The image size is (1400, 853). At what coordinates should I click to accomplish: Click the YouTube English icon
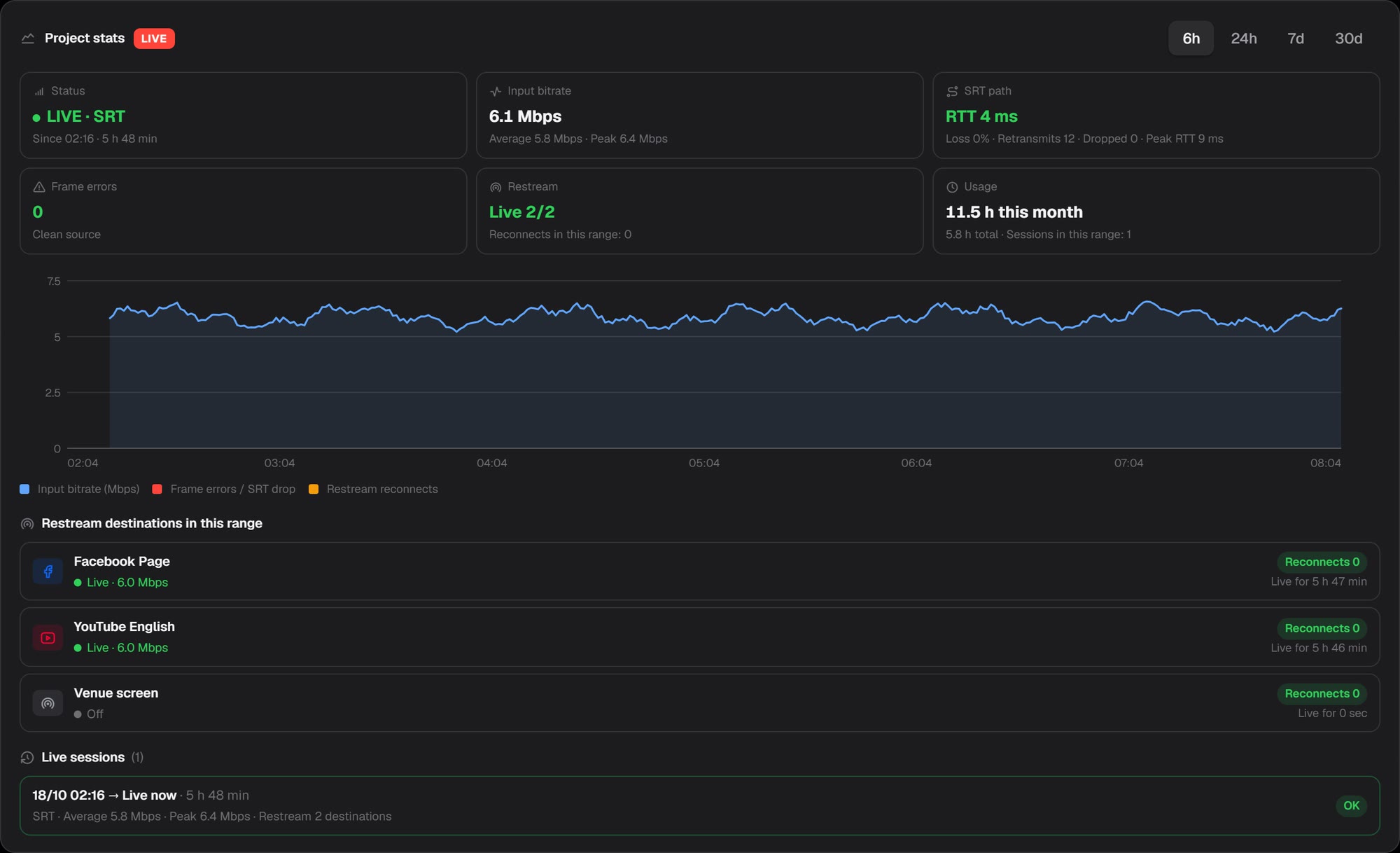coord(48,638)
